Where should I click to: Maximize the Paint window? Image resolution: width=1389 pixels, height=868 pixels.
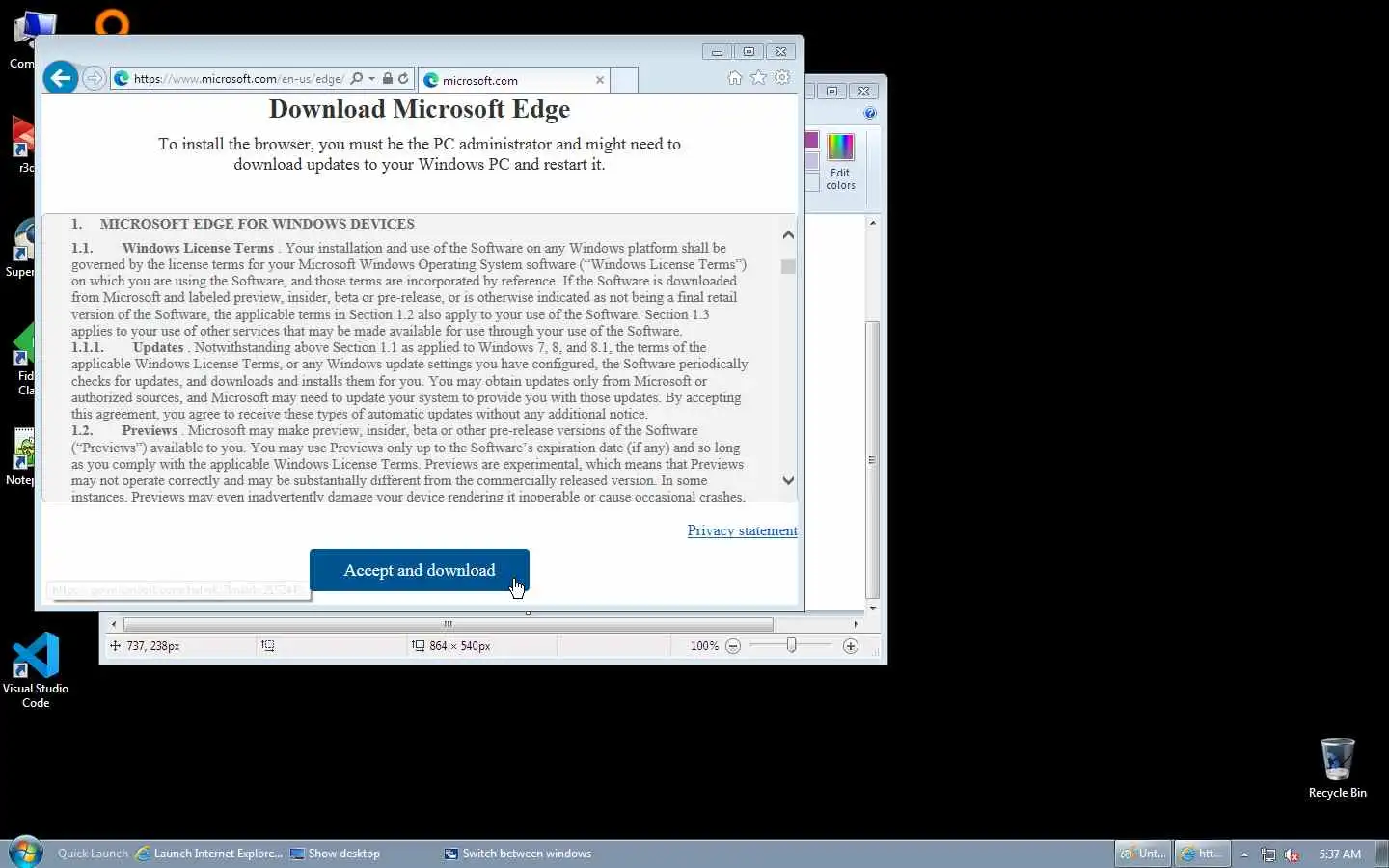(831, 92)
